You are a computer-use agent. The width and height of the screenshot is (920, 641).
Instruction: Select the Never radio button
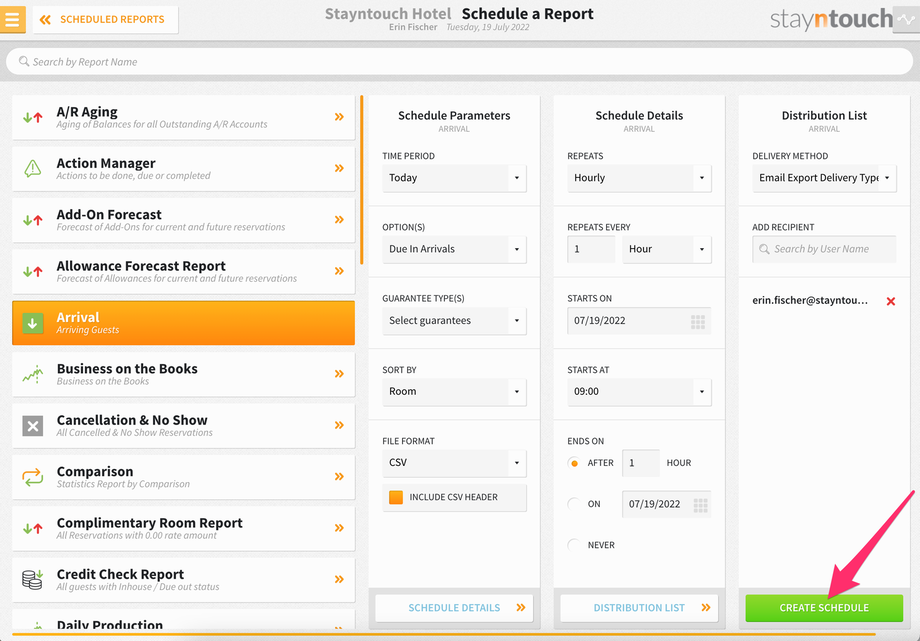[x=574, y=545]
